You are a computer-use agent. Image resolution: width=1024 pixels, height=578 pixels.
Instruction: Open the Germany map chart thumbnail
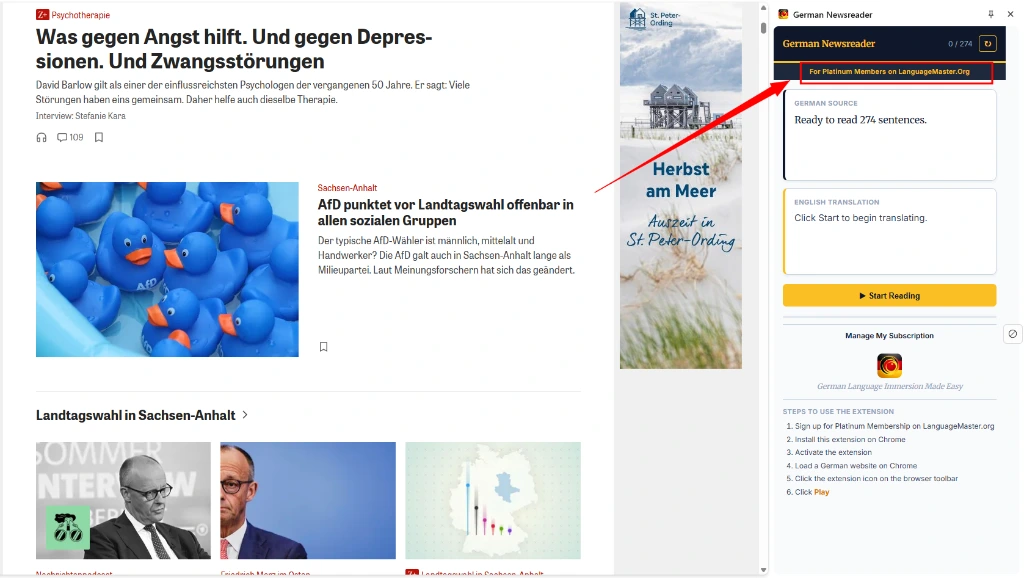(x=493, y=500)
